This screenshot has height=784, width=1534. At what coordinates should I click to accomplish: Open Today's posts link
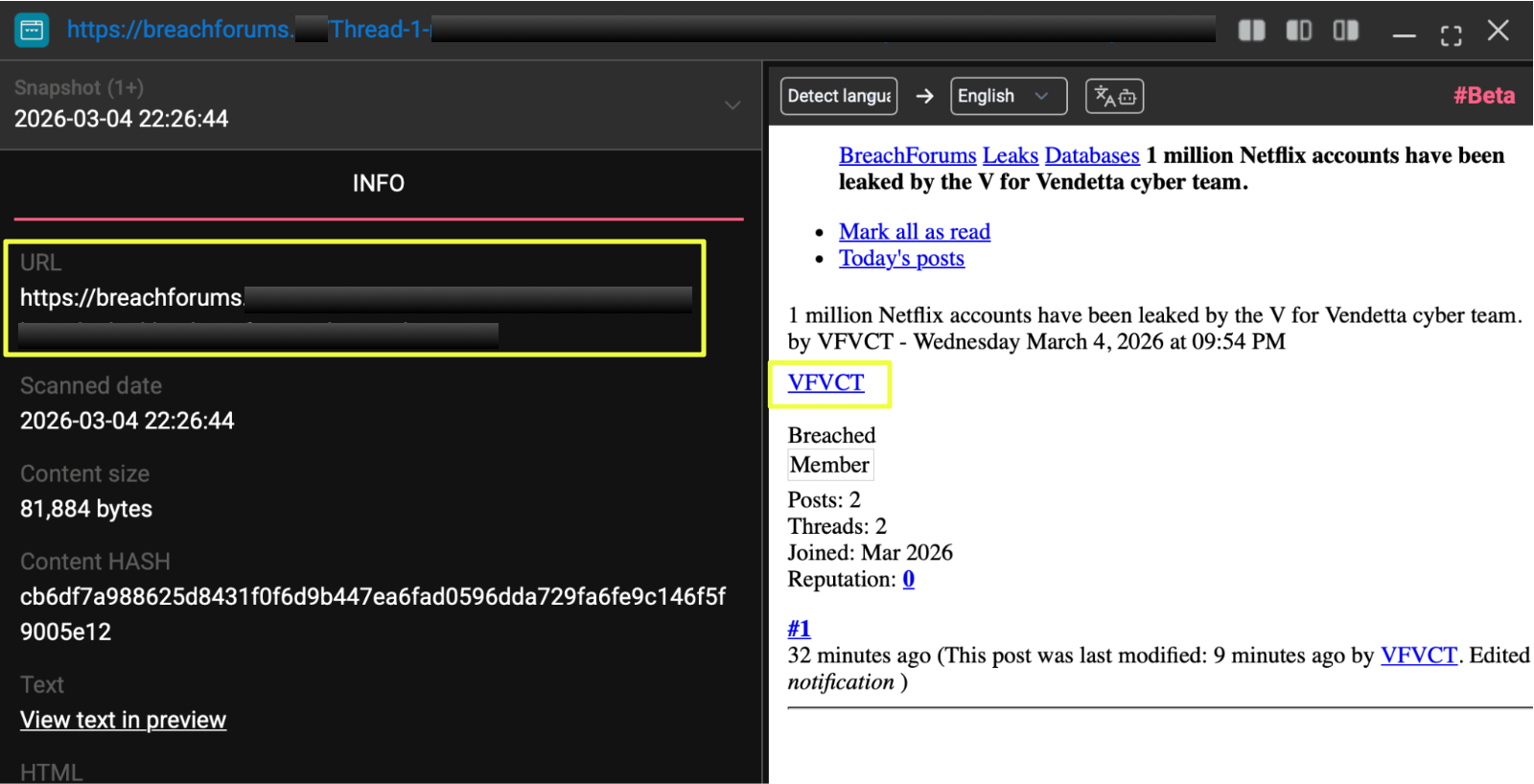[901, 259]
